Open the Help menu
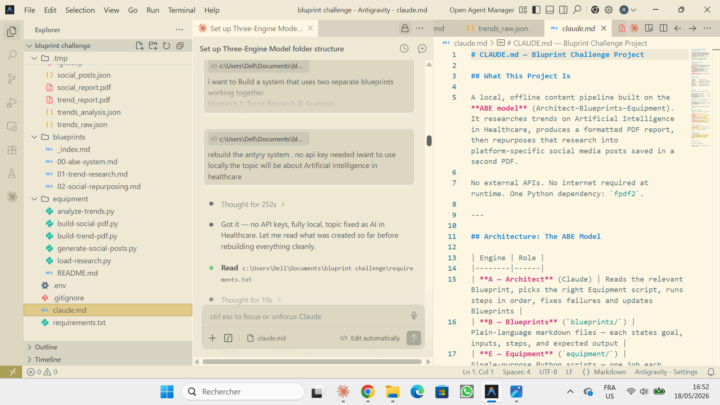The image size is (720, 405). [212, 10]
